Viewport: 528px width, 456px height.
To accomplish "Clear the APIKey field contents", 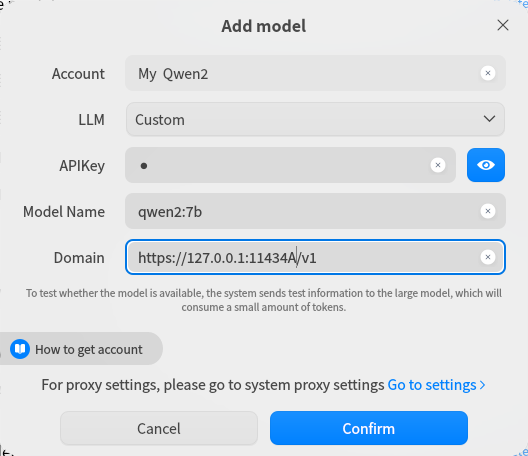I will (438, 165).
